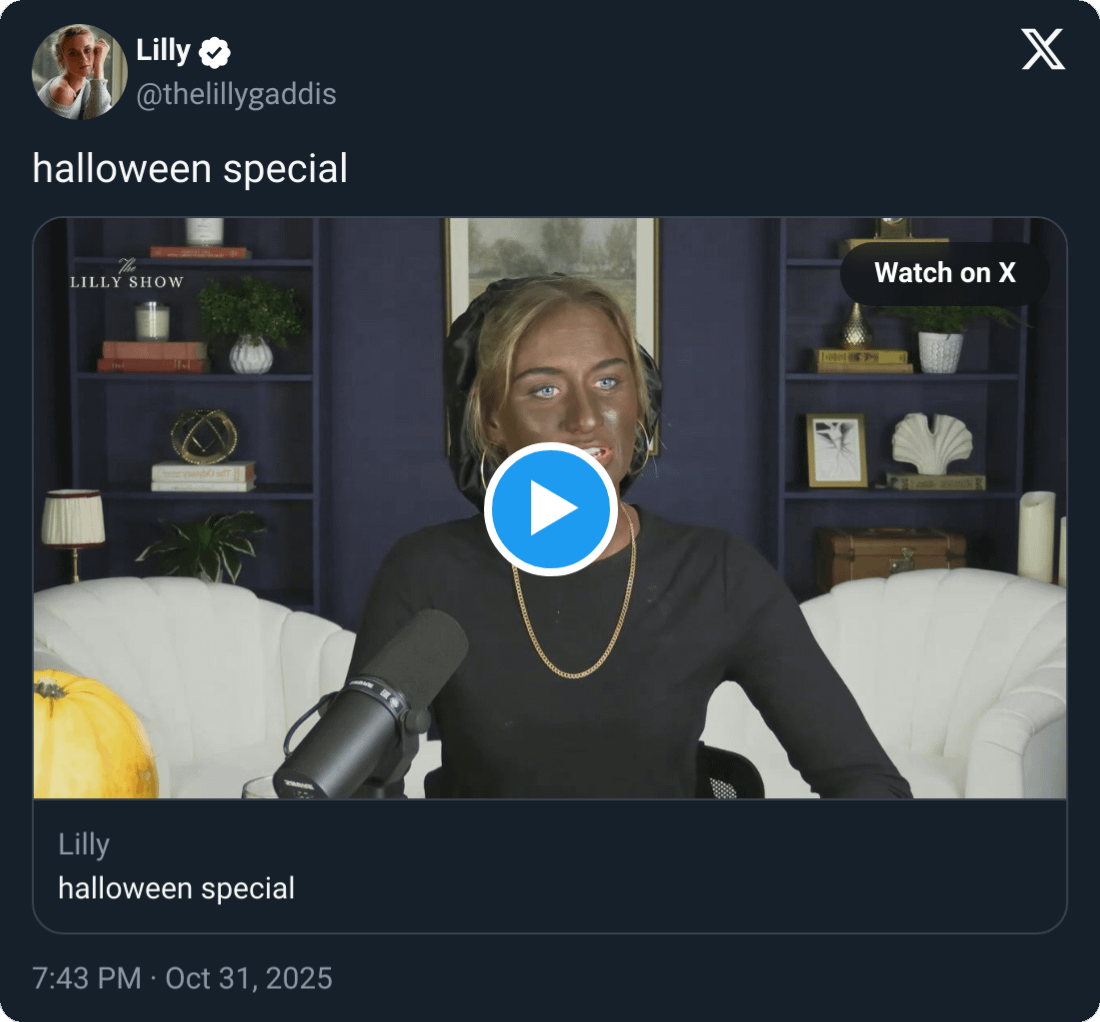This screenshot has height=1022, width=1100.
Task: Click the halloween special caption under video card
Action: [x=176, y=888]
